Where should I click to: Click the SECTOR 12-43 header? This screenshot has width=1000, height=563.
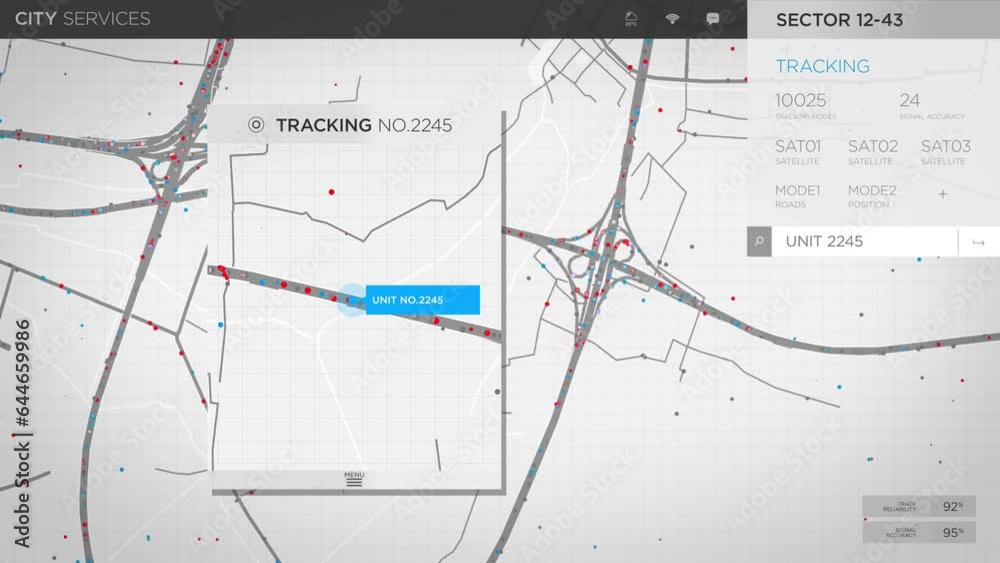click(839, 20)
